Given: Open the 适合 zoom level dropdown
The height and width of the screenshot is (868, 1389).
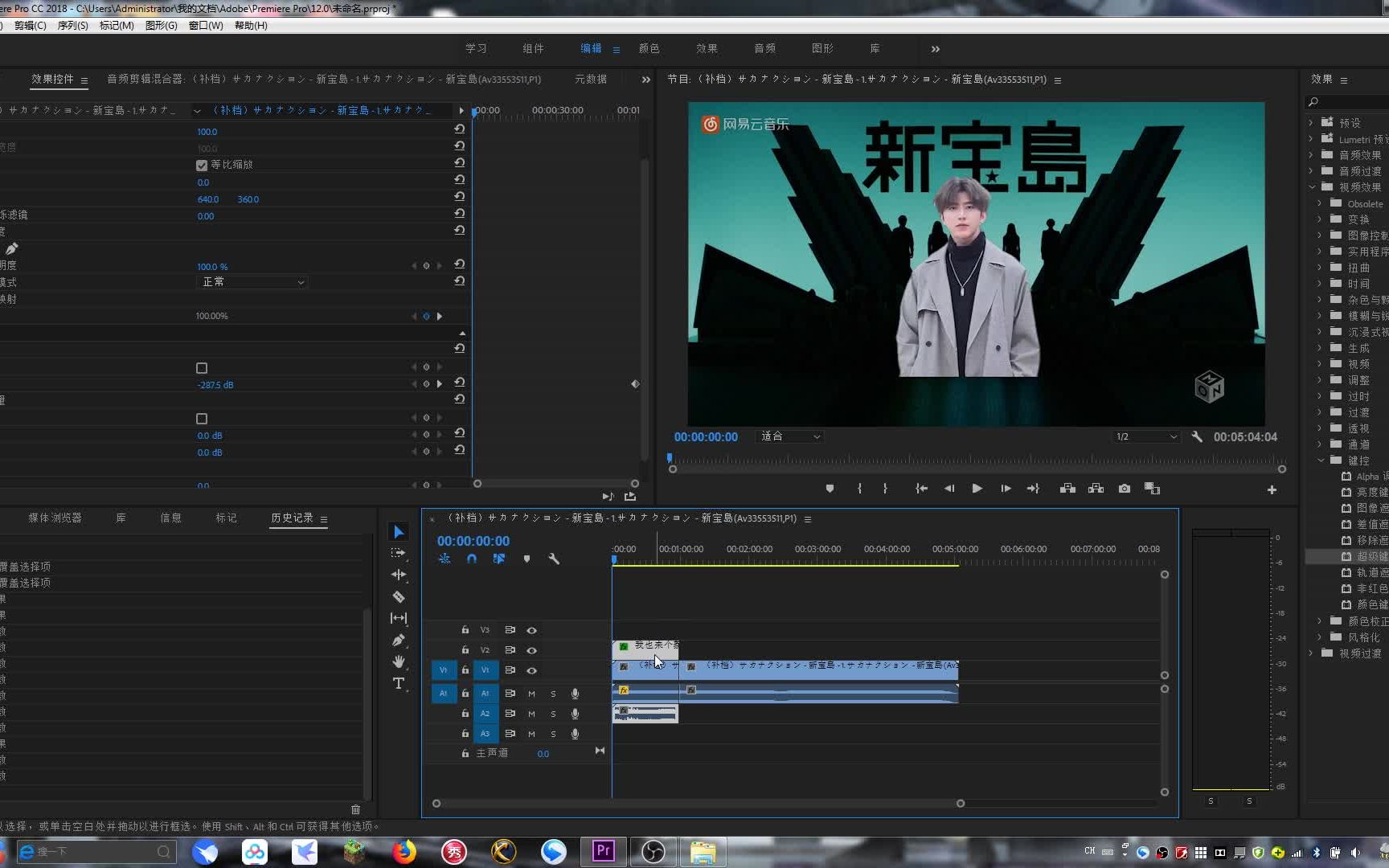Looking at the screenshot, I should pos(790,436).
